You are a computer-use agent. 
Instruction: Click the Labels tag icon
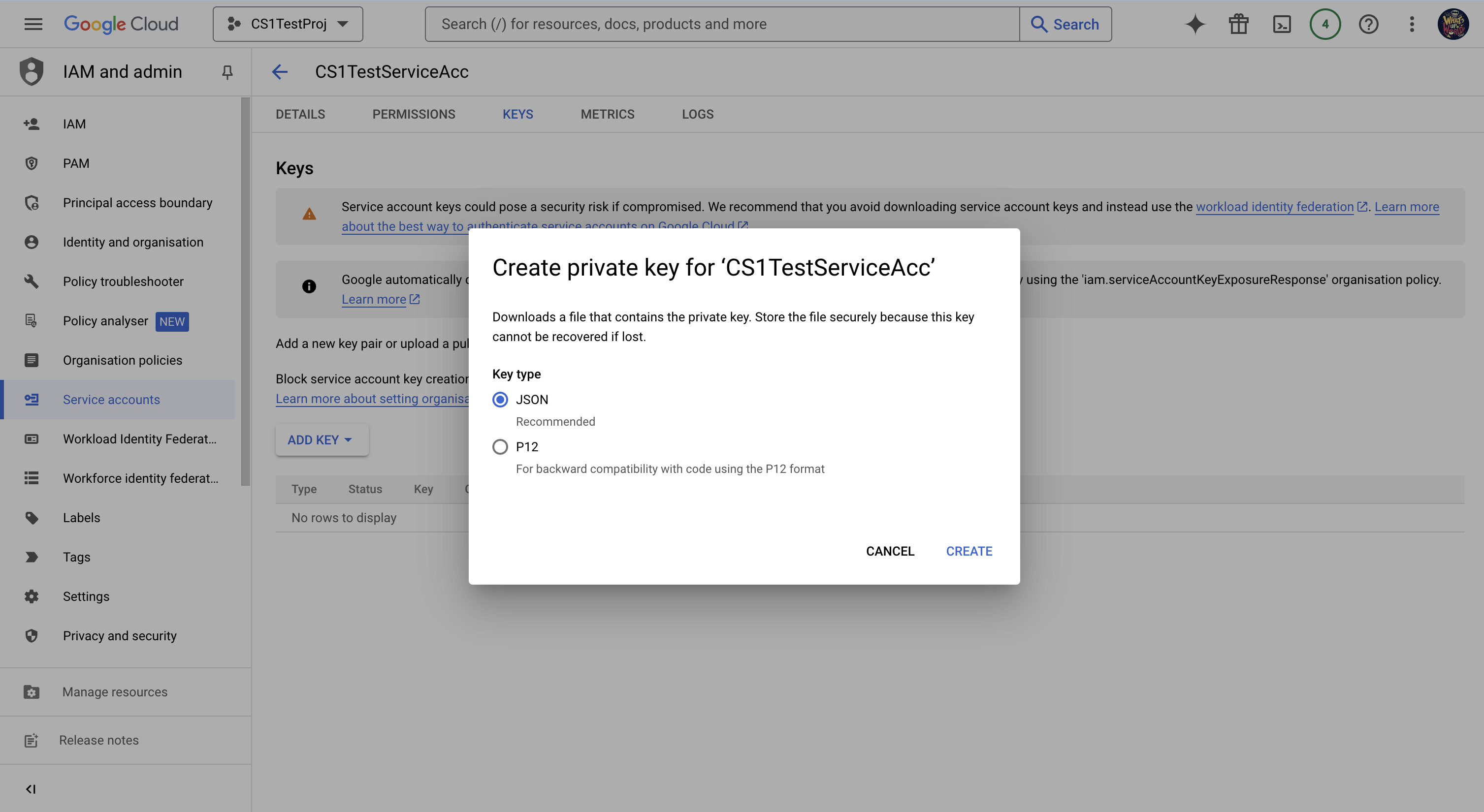tap(32, 518)
